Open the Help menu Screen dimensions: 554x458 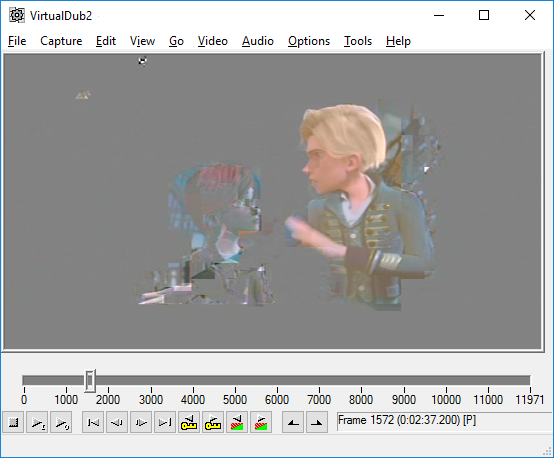[x=398, y=41]
